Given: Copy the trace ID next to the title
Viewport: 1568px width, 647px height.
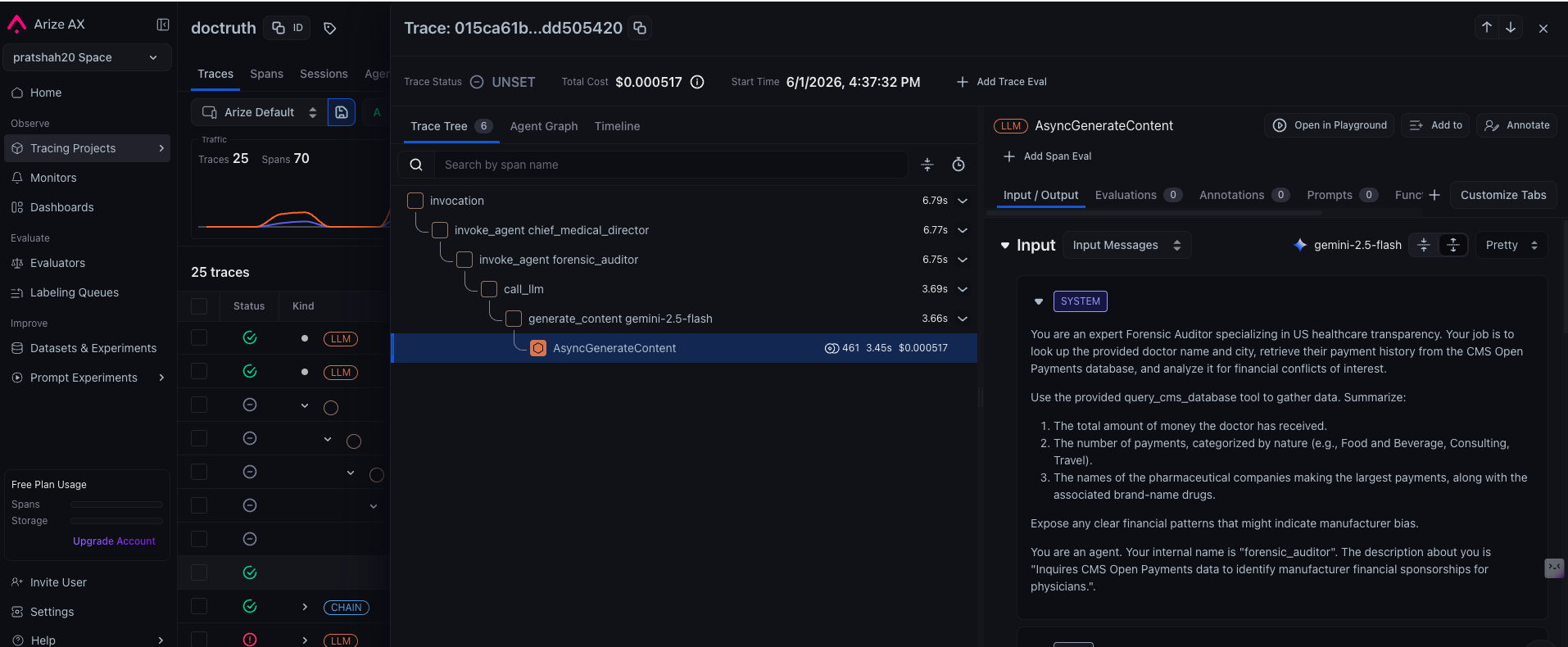Looking at the screenshot, I should coord(640,28).
